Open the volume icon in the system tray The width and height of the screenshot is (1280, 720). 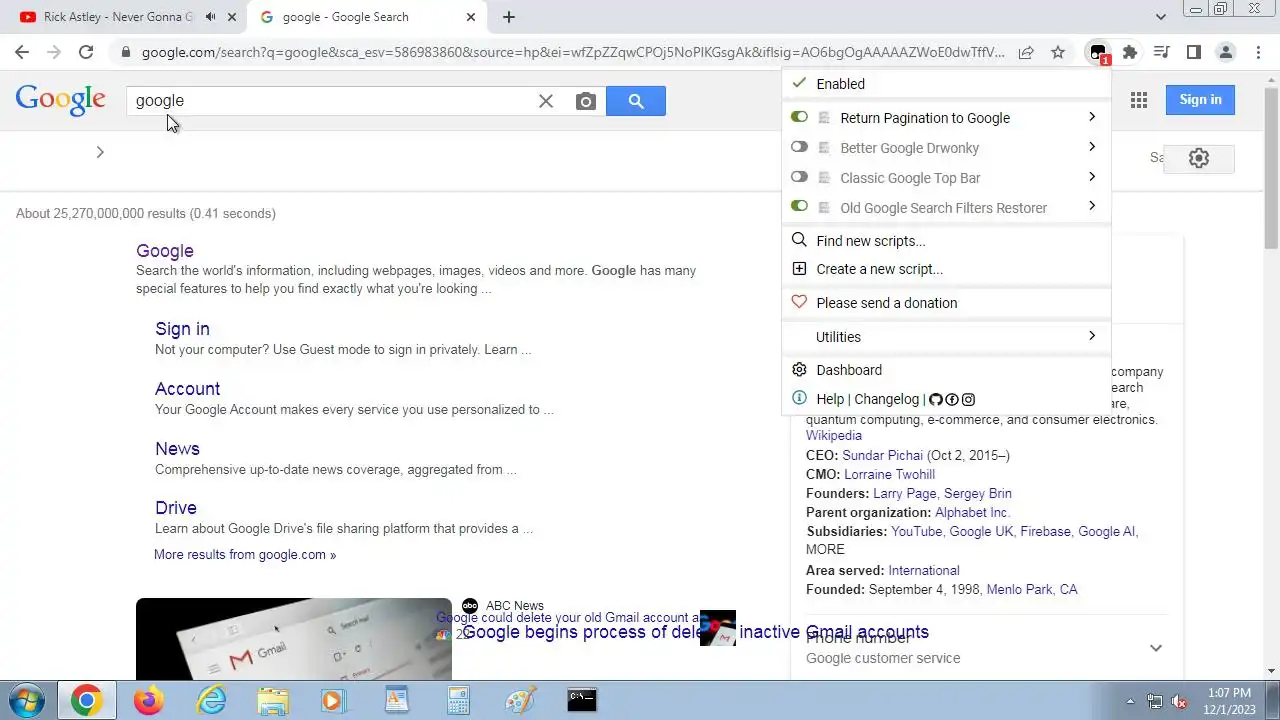point(1179,701)
